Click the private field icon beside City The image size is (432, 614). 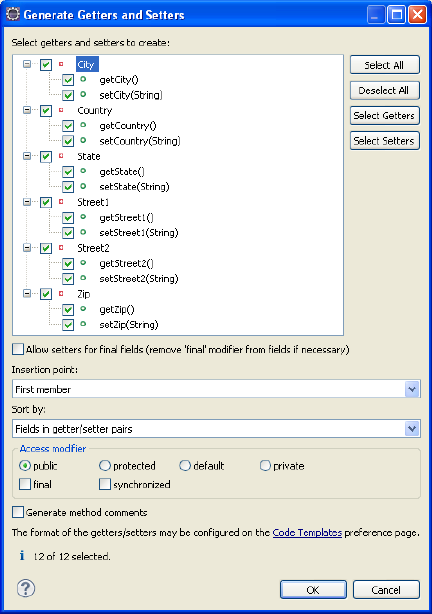coord(61,64)
